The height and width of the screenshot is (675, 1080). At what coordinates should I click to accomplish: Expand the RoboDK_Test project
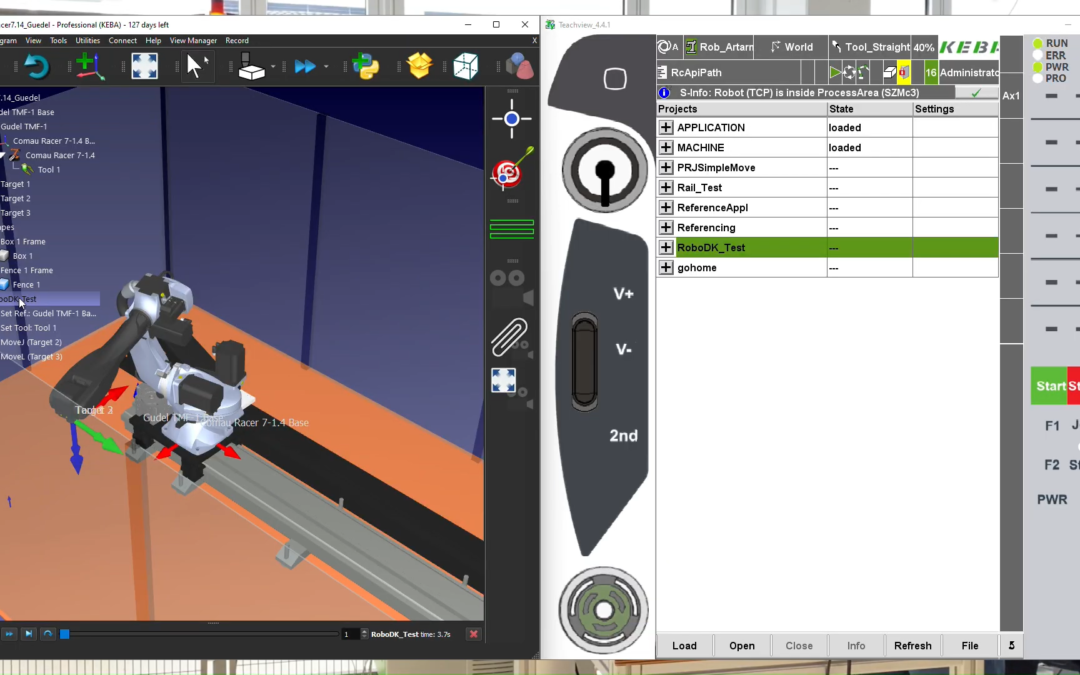[665, 247]
